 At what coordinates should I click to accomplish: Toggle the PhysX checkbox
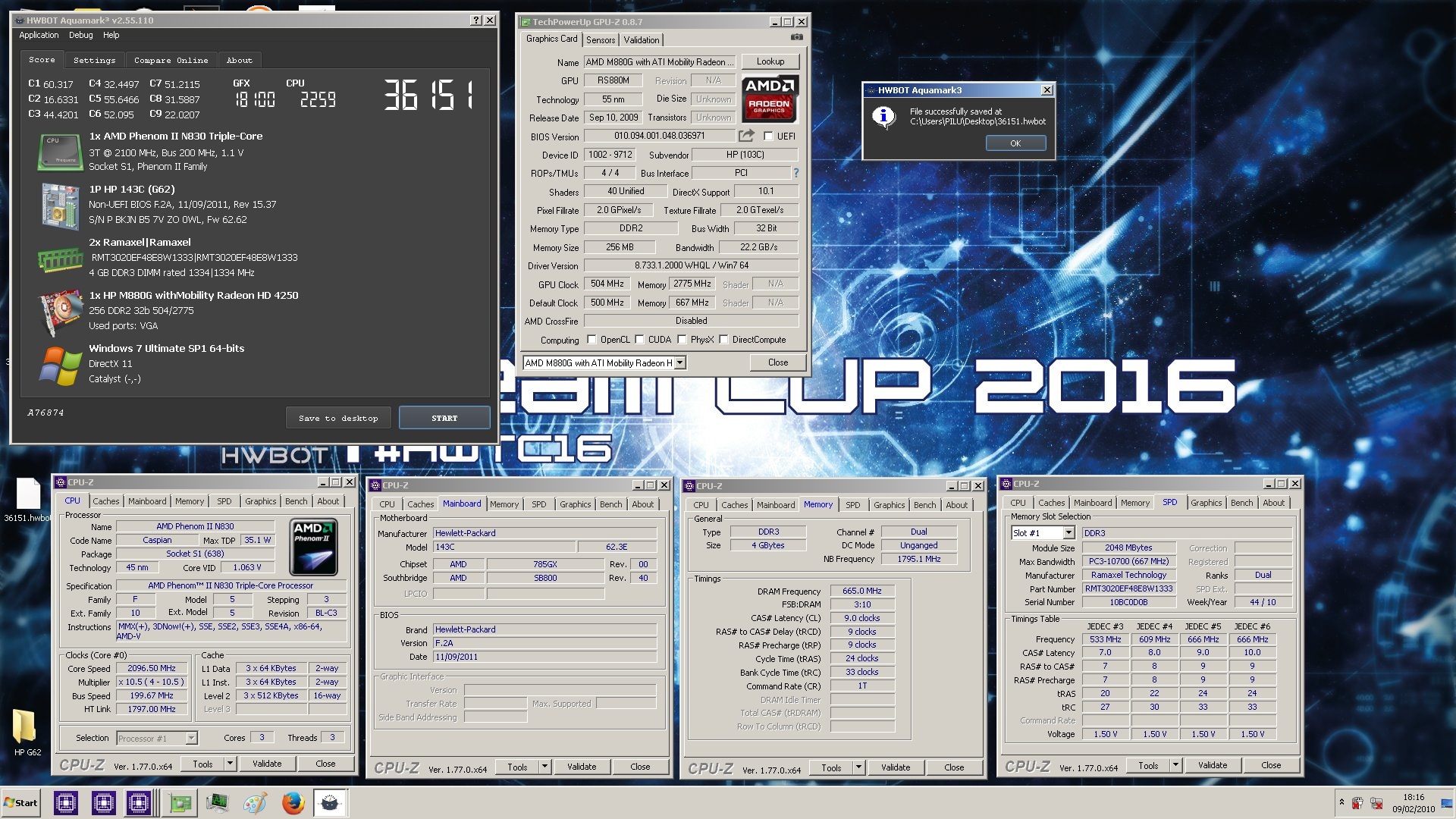coord(682,340)
